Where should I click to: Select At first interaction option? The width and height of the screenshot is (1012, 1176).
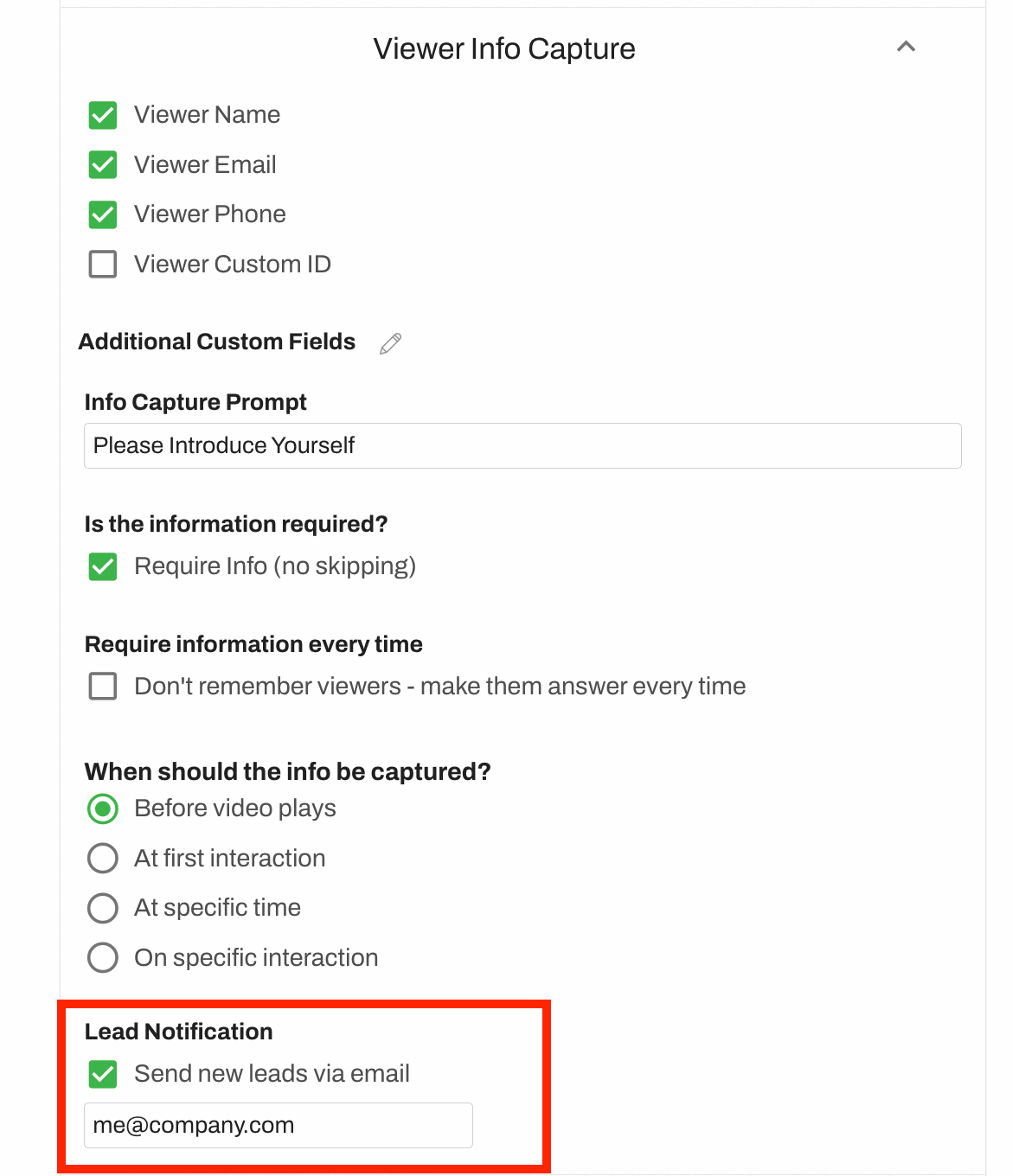click(x=103, y=858)
